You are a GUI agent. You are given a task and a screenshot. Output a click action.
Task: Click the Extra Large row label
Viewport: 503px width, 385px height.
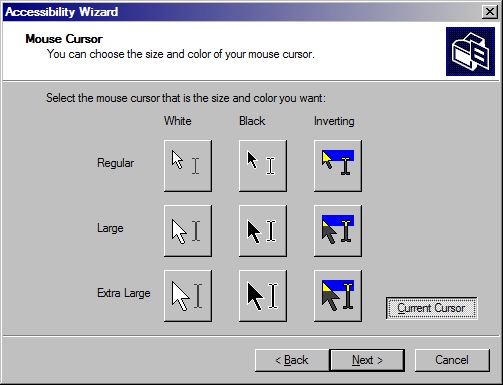tap(124, 293)
